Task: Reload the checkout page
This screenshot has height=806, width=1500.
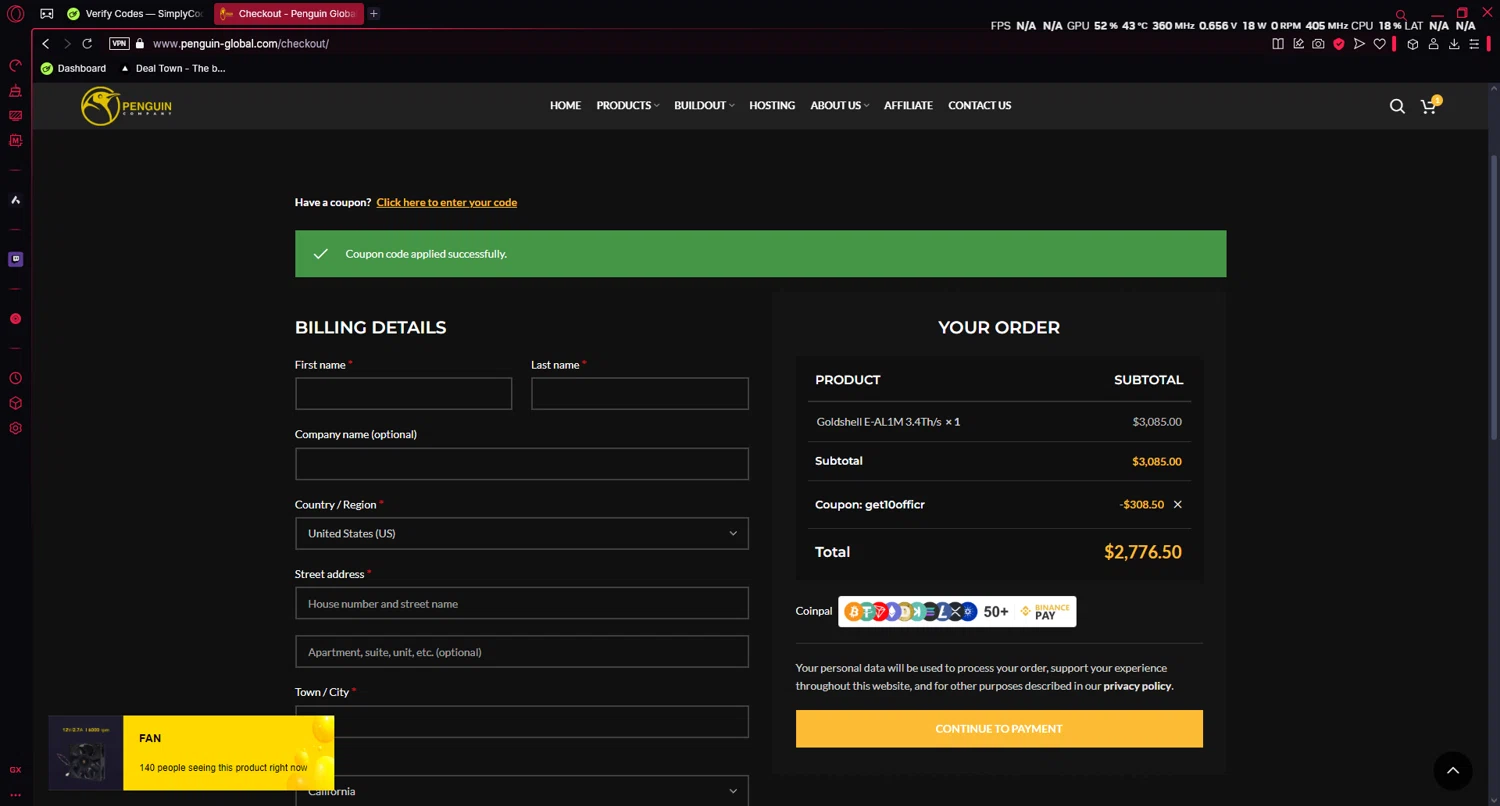Action: pyautogui.click(x=87, y=44)
